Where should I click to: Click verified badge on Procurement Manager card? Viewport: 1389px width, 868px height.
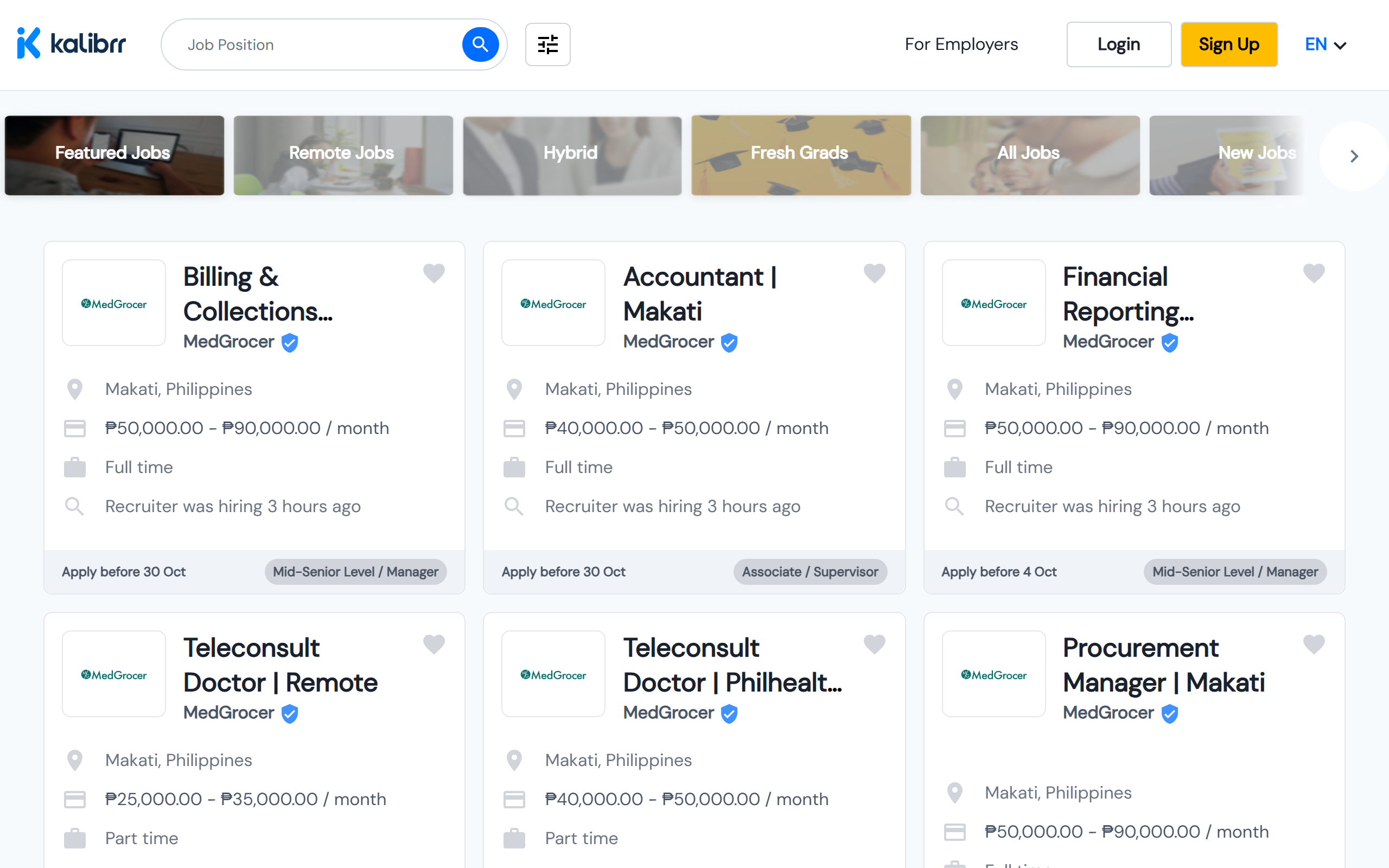click(x=1170, y=713)
